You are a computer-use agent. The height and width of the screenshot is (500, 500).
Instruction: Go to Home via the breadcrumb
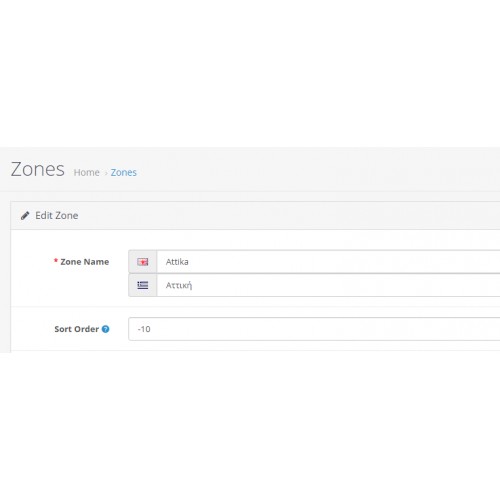point(87,173)
